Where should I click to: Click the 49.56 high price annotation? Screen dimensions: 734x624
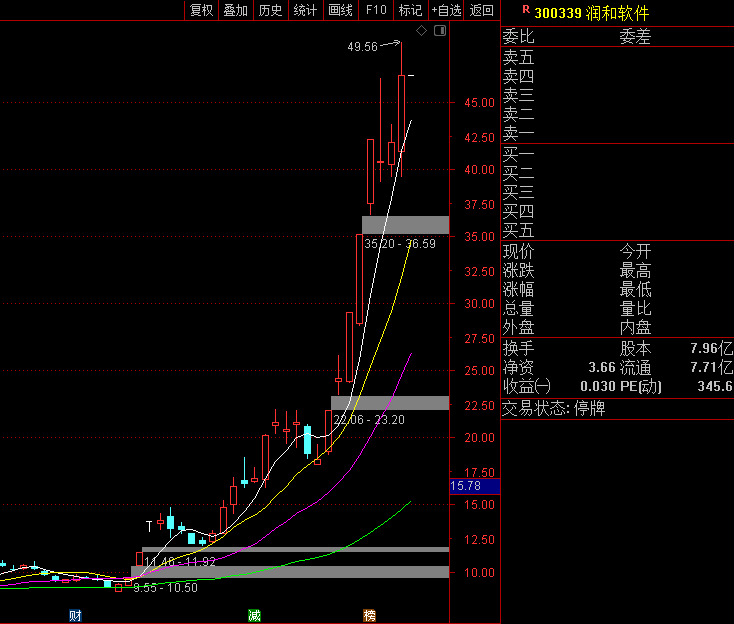click(362, 47)
